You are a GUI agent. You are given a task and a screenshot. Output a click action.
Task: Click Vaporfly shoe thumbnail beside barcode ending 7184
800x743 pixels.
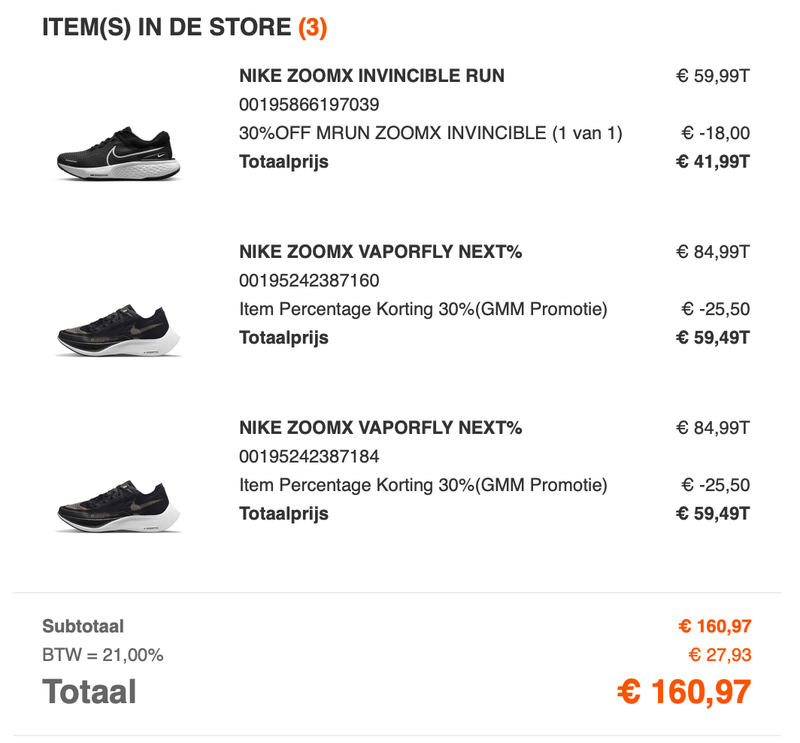119,509
